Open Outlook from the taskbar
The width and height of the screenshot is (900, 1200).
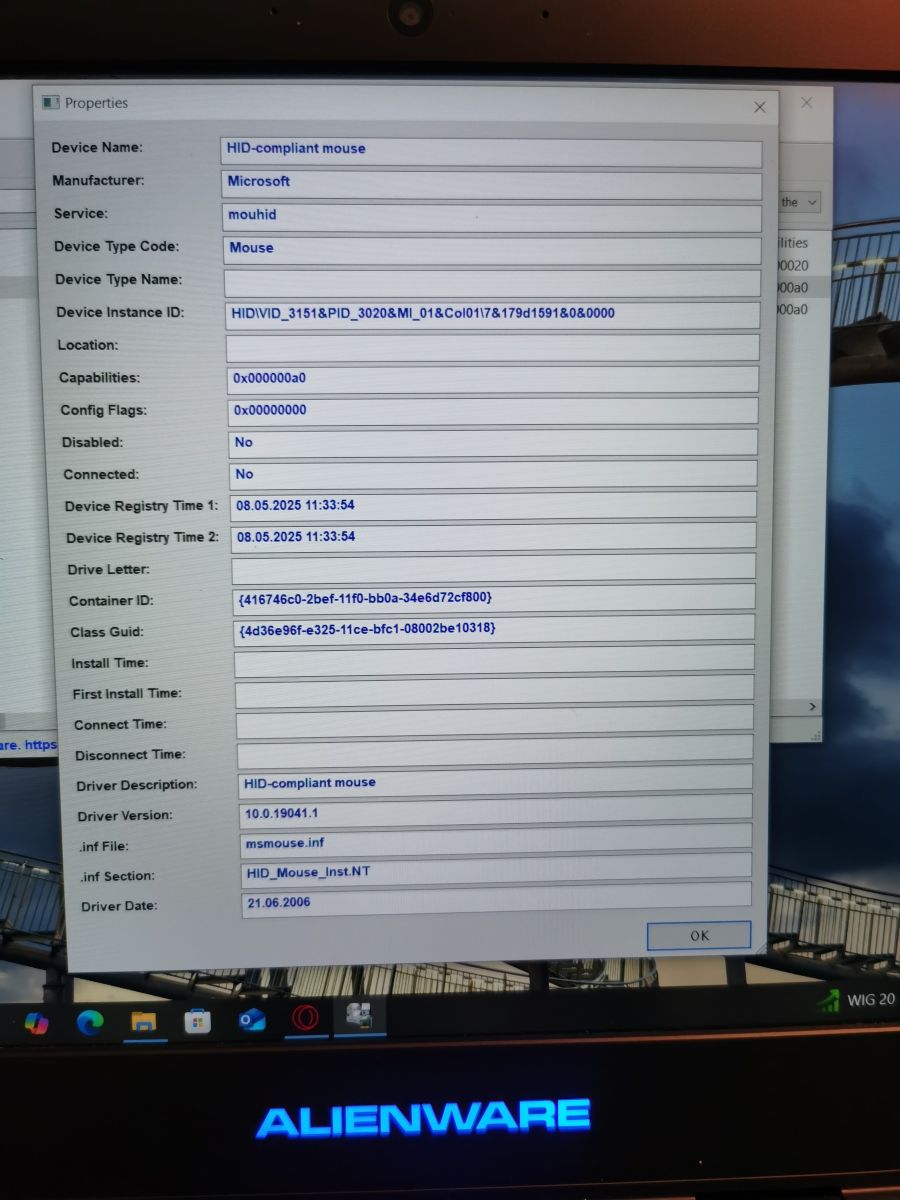tap(252, 1019)
